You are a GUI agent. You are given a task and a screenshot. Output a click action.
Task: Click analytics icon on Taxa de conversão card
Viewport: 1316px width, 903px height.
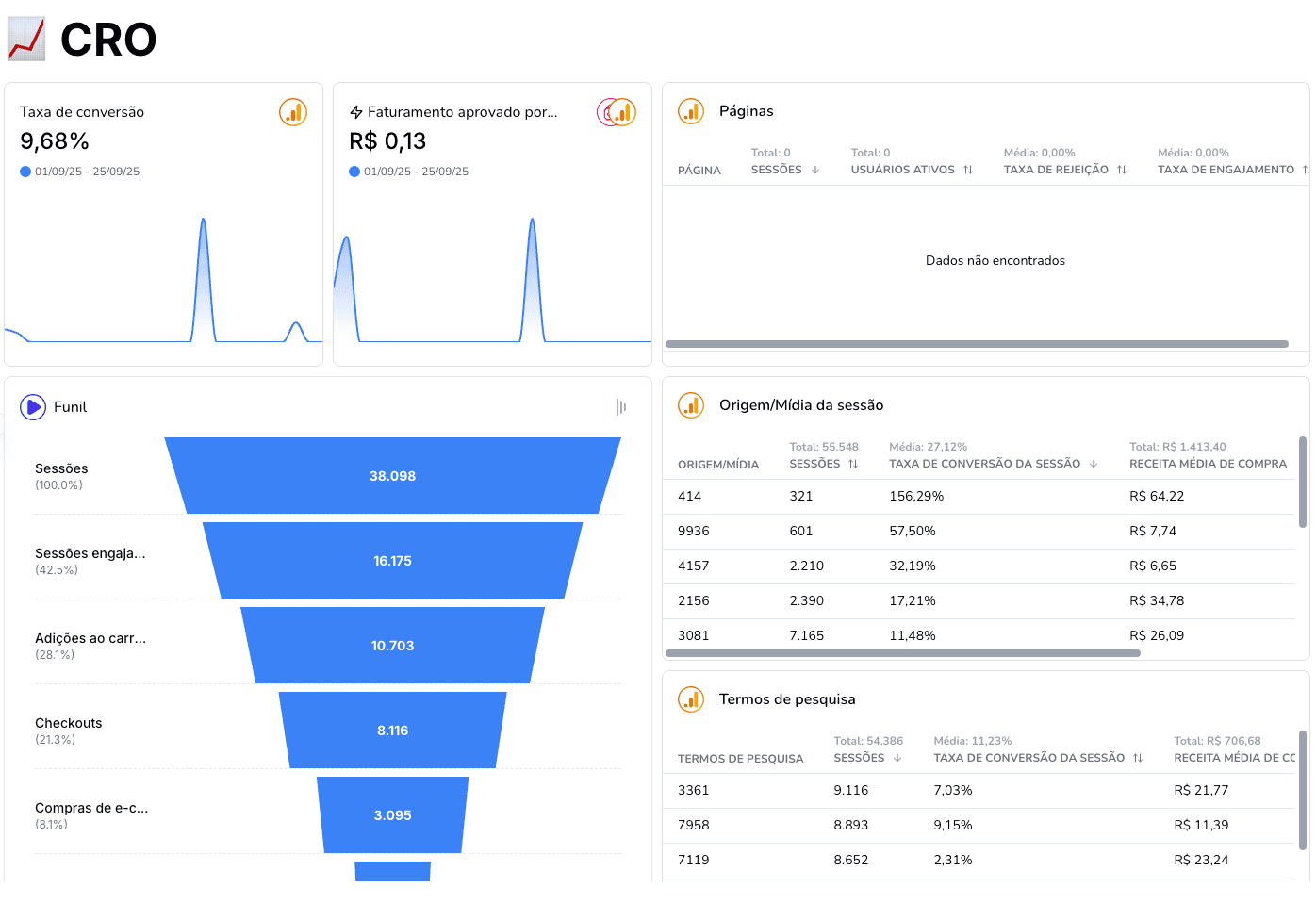(x=293, y=112)
